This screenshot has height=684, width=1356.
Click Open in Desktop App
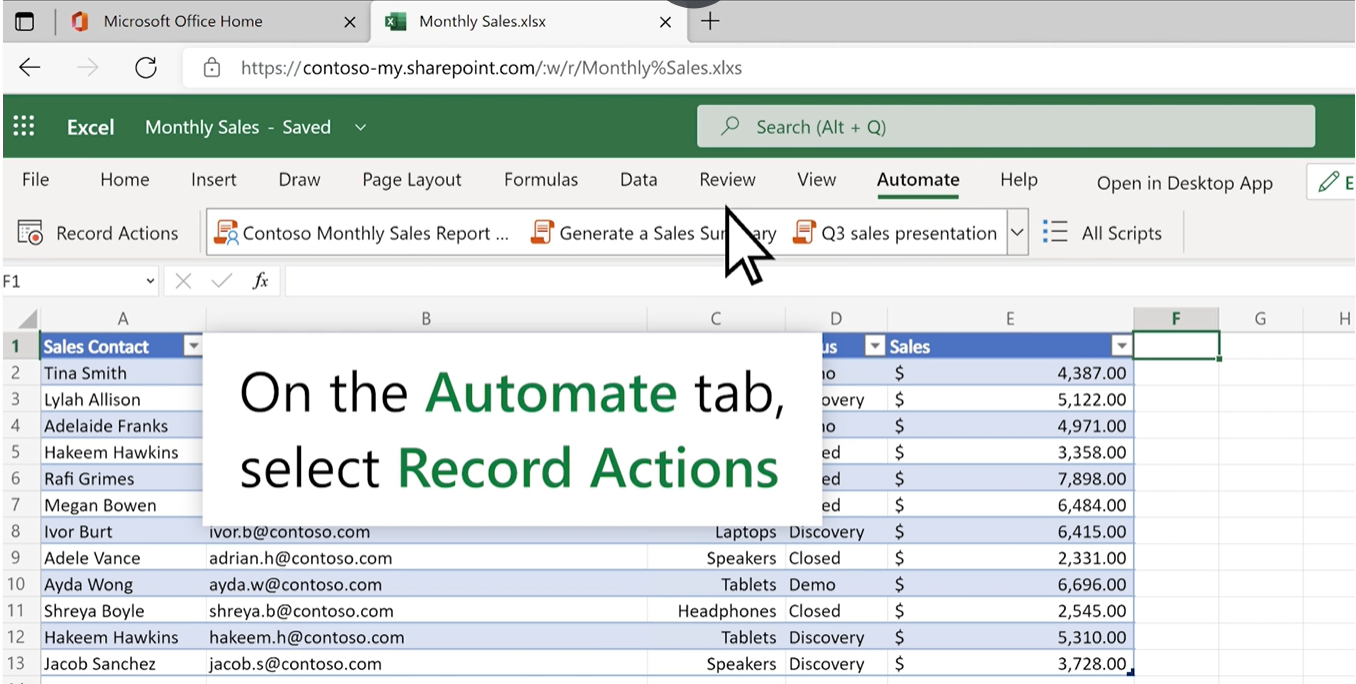[1185, 183]
